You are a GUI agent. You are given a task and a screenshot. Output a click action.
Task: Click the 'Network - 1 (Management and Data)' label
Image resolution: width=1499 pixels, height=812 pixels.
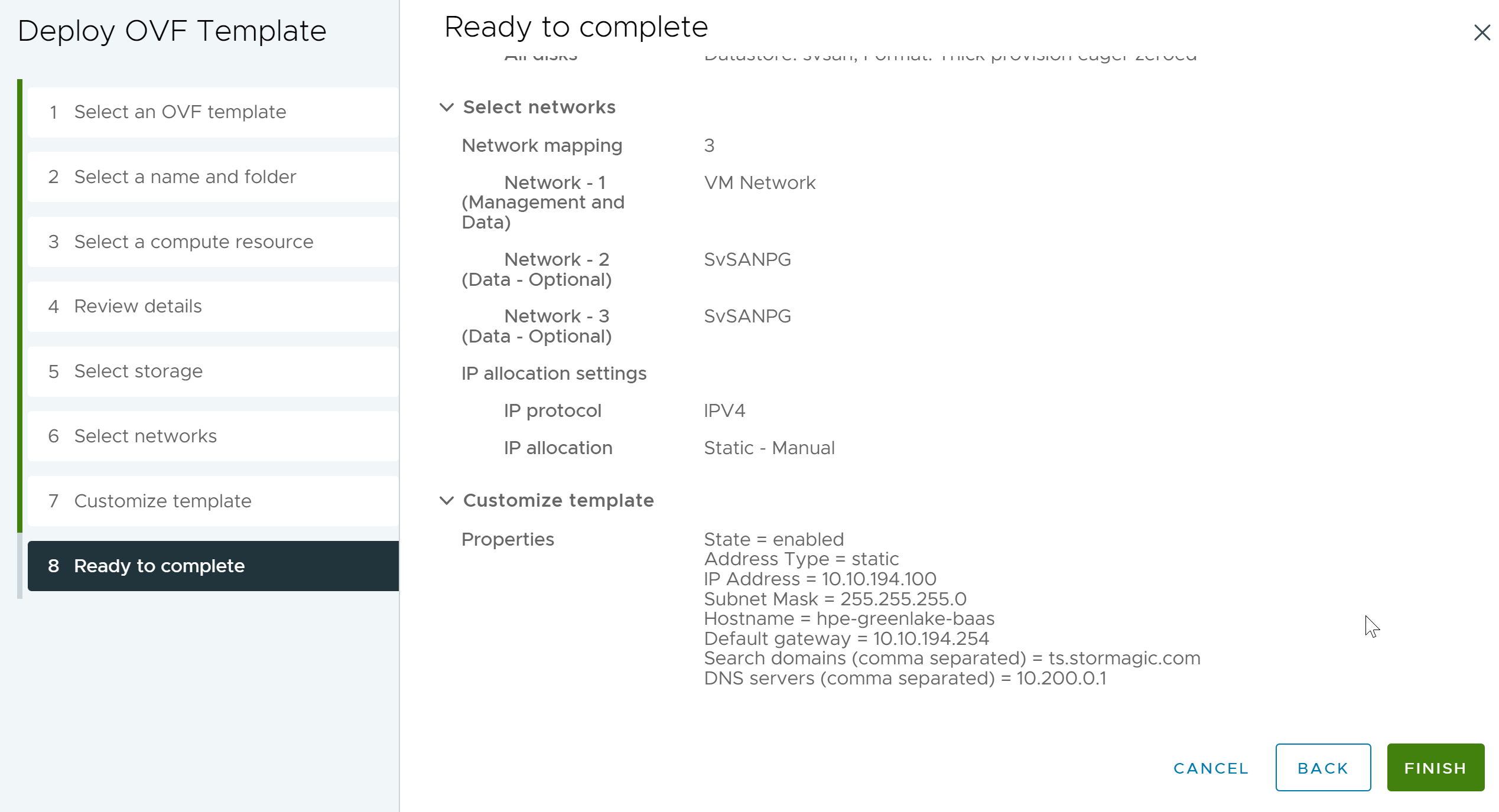tap(543, 203)
